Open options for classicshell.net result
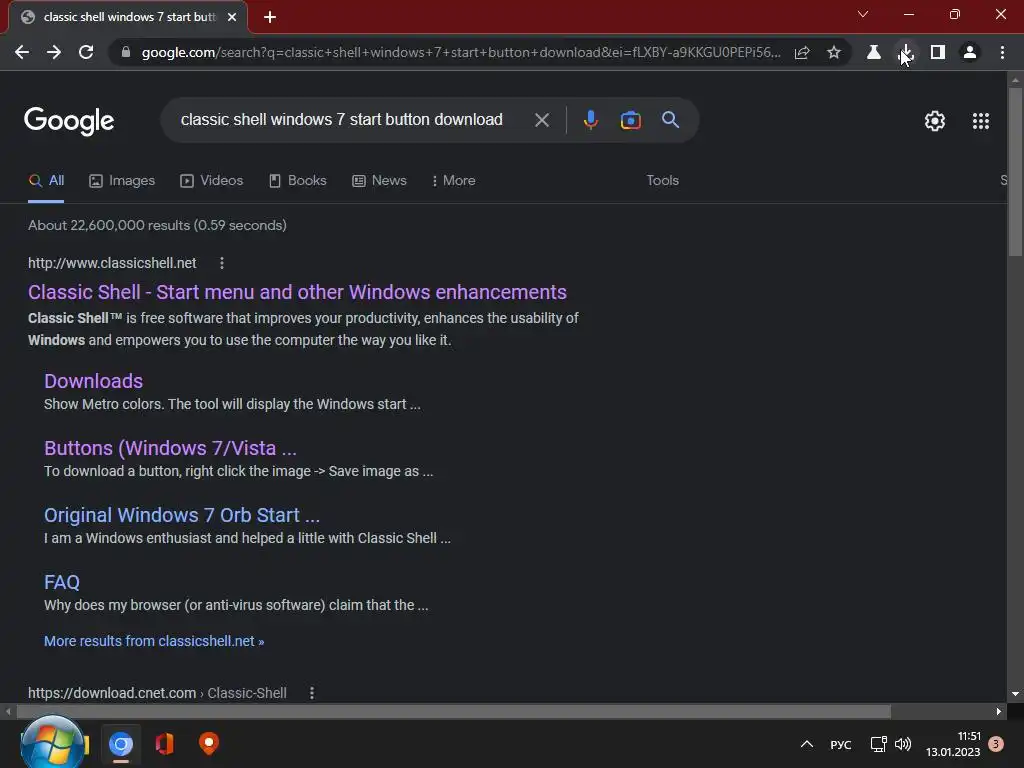 (x=222, y=263)
